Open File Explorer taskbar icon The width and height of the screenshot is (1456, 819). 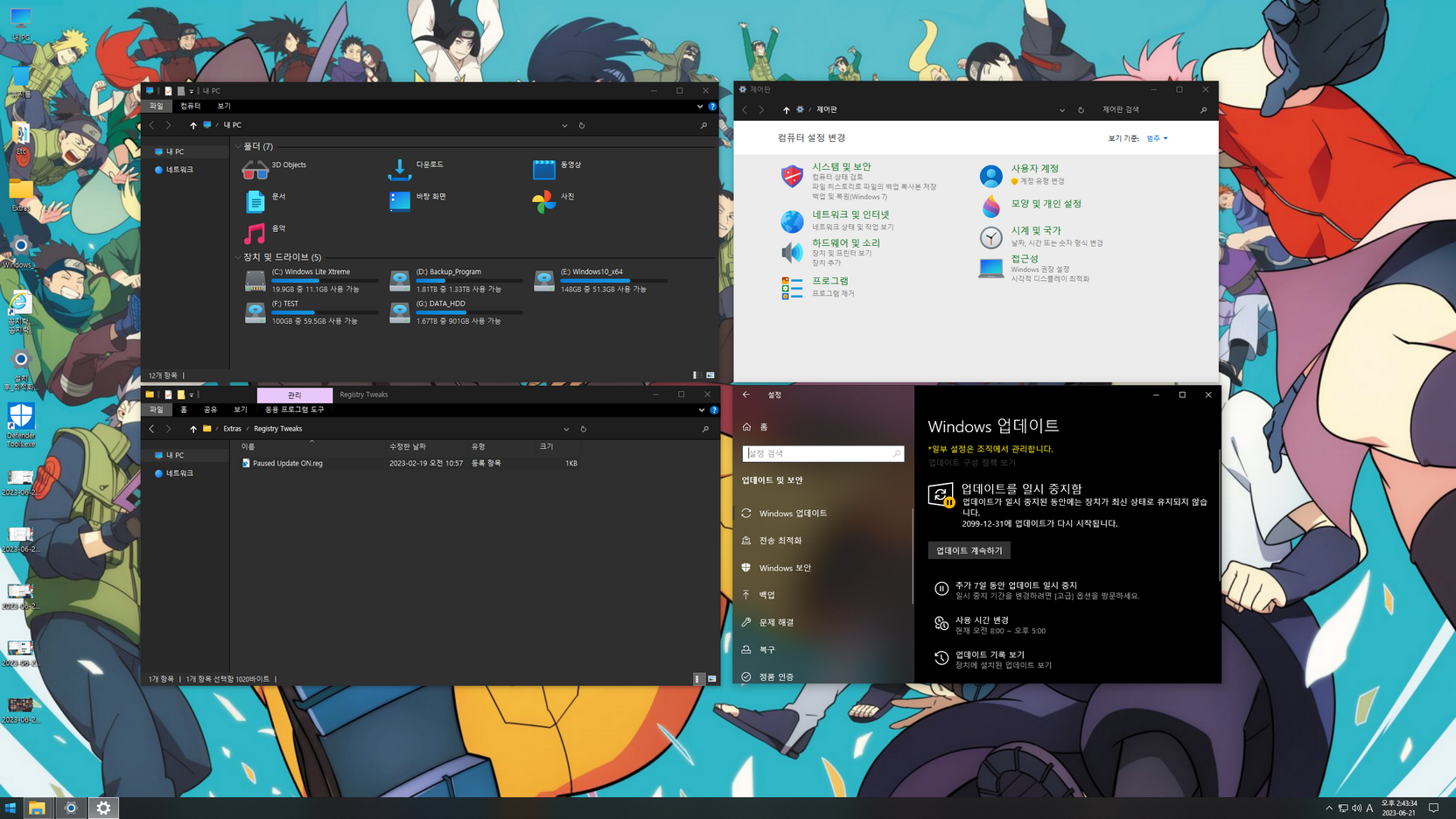point(37,808)
